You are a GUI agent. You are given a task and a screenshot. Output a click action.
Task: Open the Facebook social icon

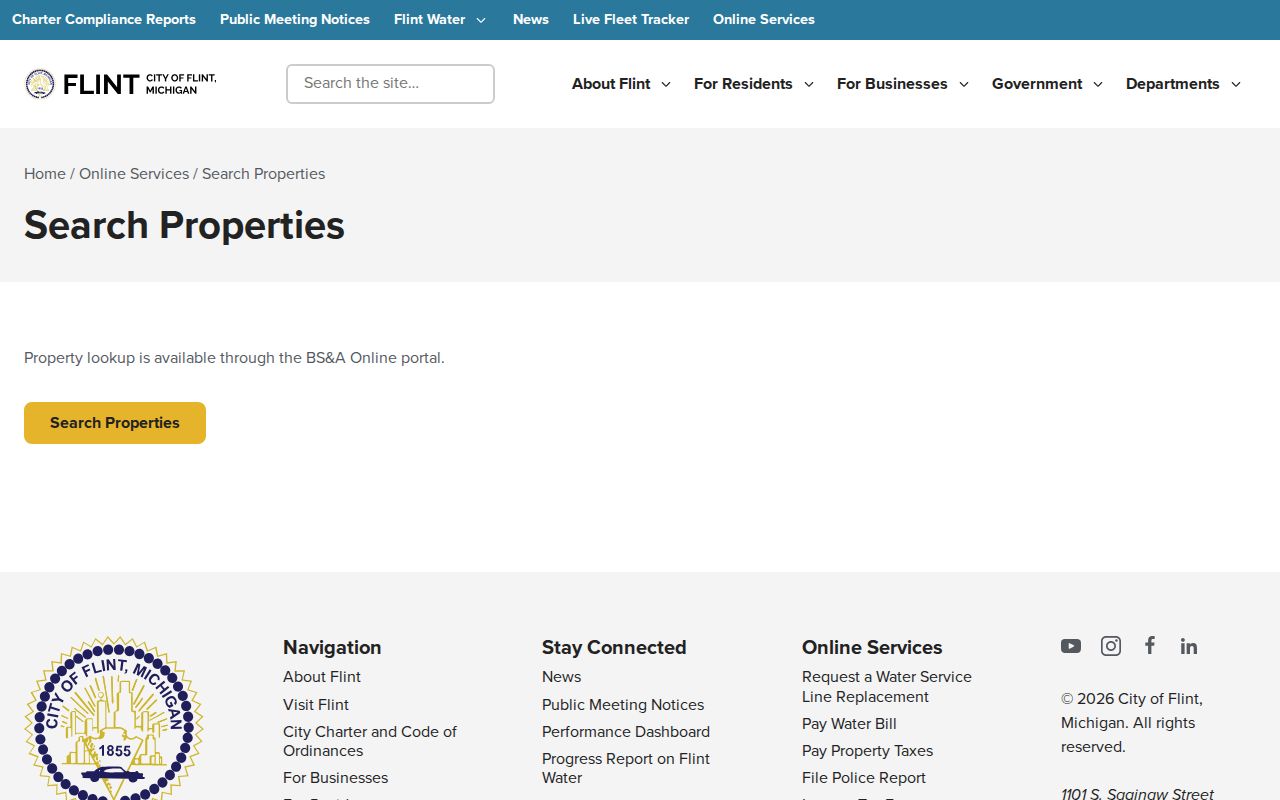click(1150, 645)
